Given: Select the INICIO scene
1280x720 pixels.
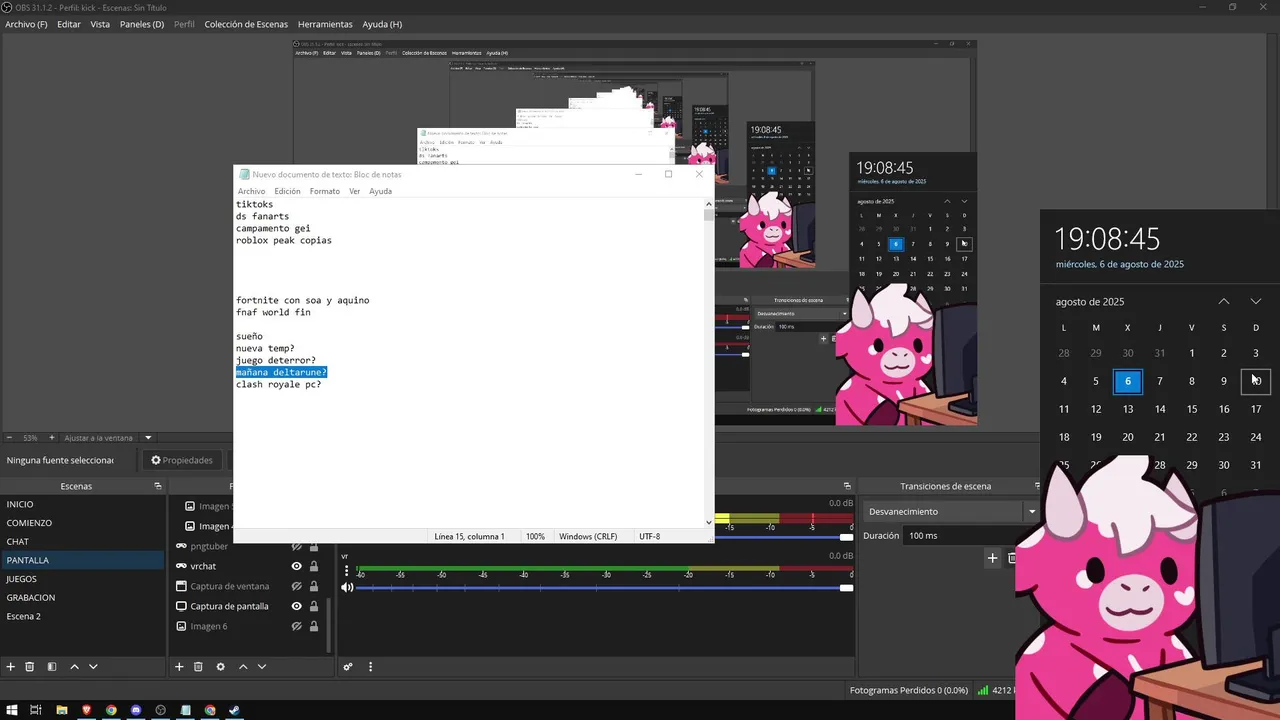Looking at the screenshot, I should (x=82, y=504).
